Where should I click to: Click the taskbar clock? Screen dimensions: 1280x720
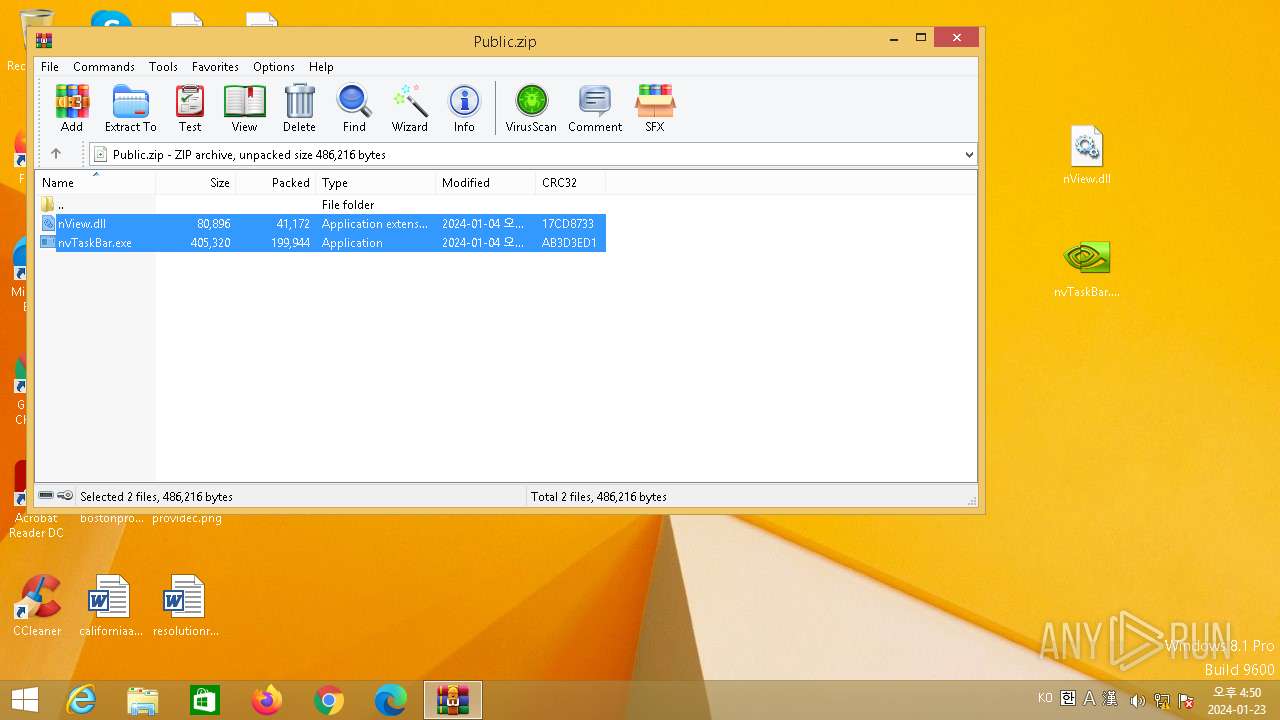click(x=1235, y=701)
